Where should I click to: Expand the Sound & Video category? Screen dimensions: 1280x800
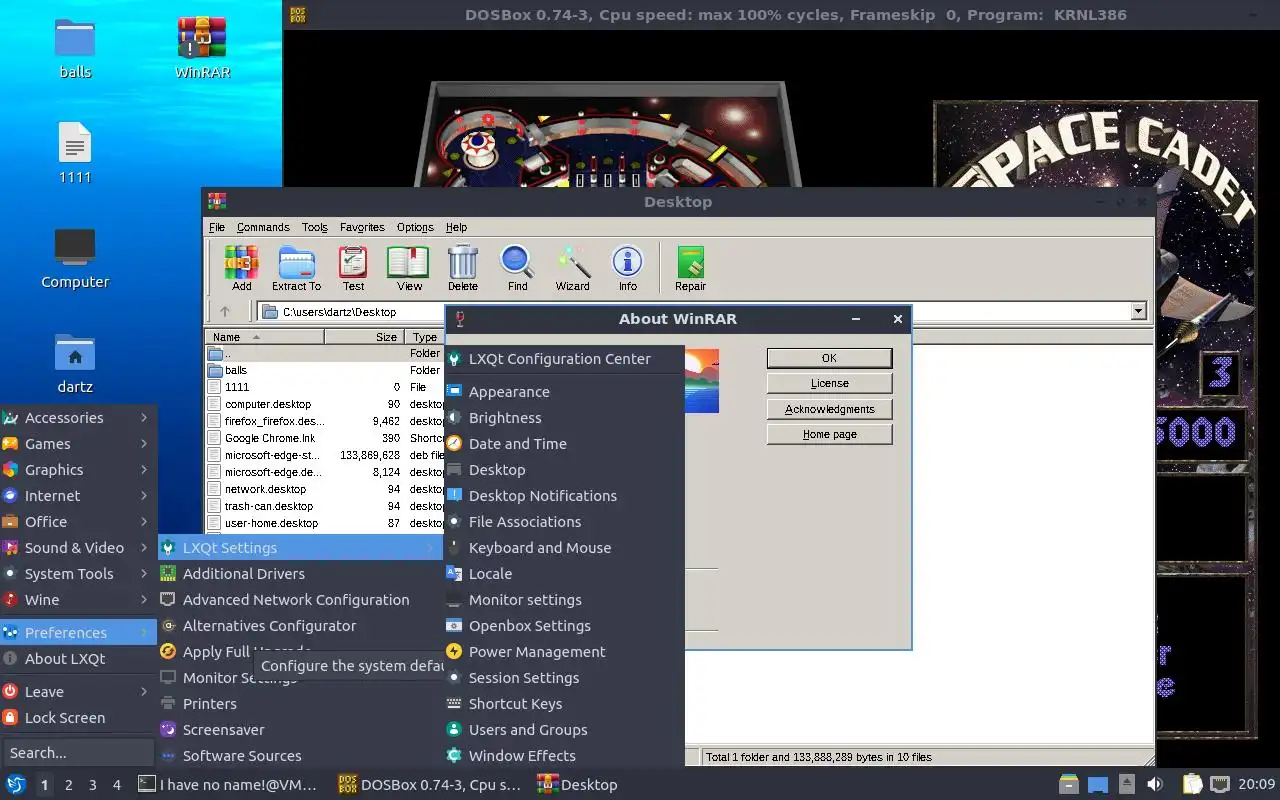tap(78, 548)
